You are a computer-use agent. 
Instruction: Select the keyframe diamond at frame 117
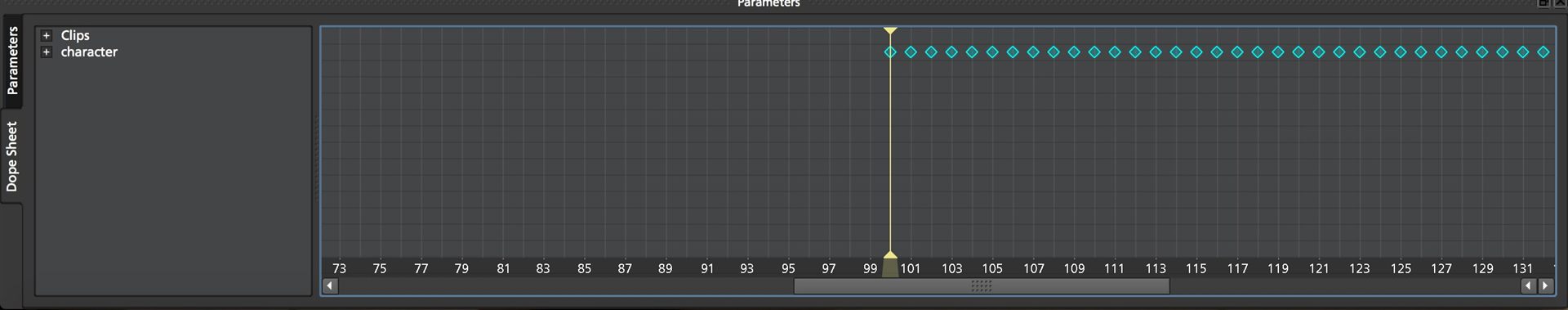1237,52
